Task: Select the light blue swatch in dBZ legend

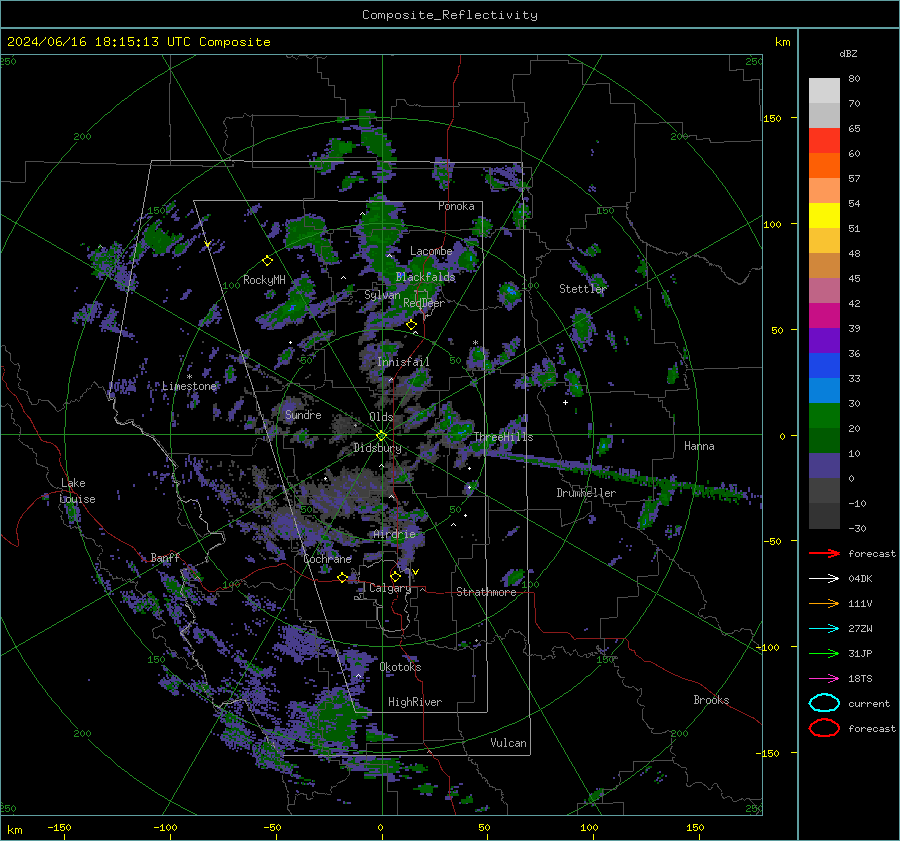Action: (x=824, y=390)
